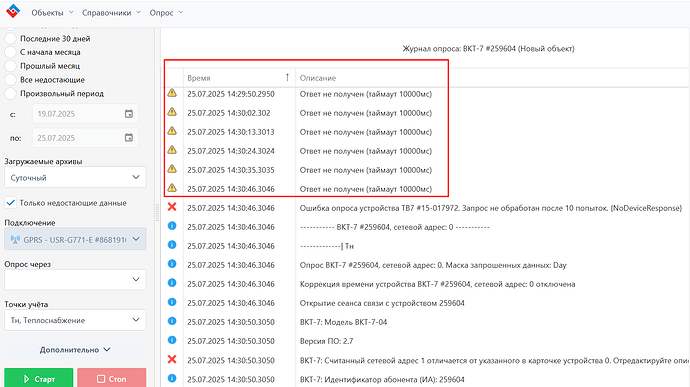Click info icon for '| Тн' row

click(172, 244)
